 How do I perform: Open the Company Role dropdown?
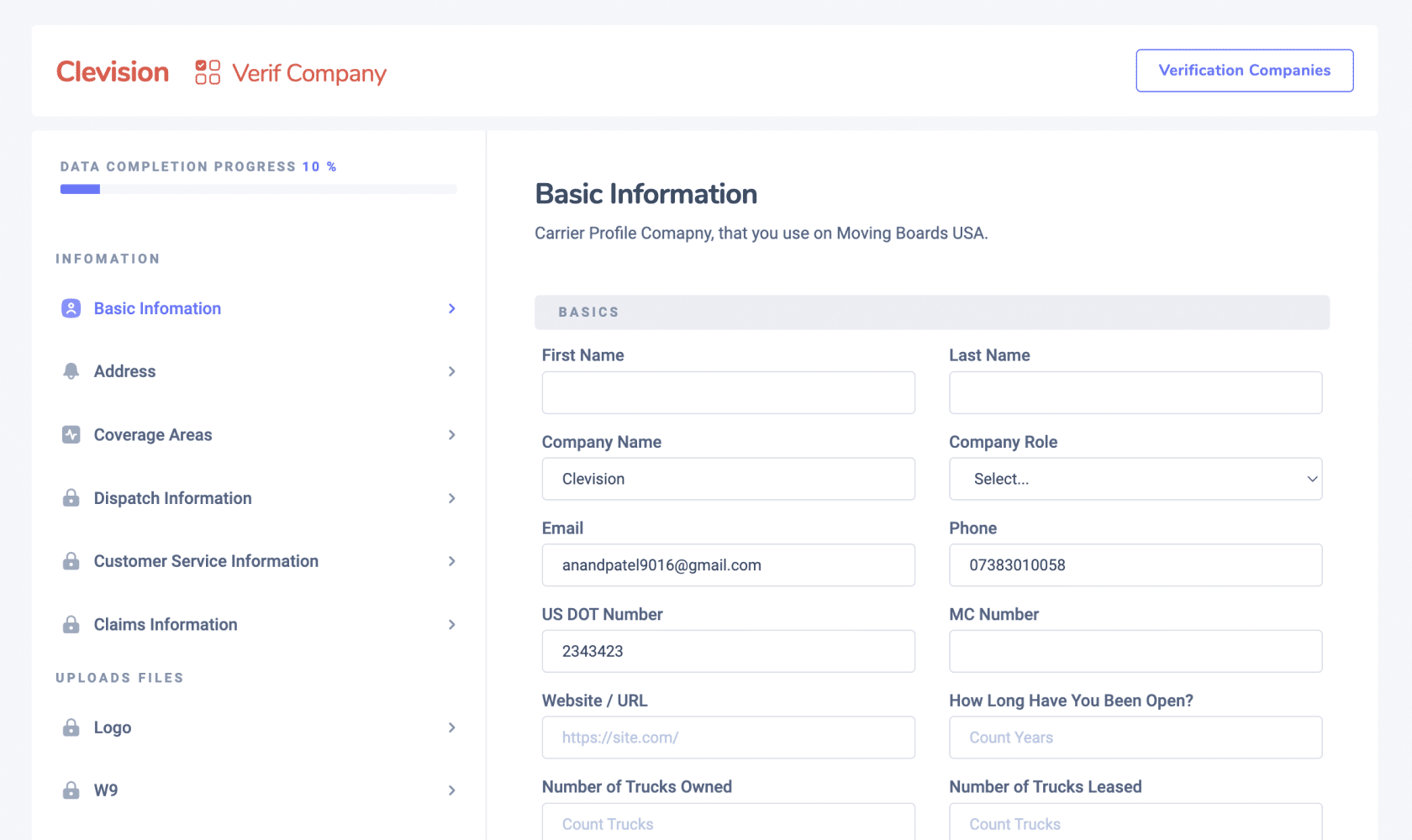tap(1135, 479)
